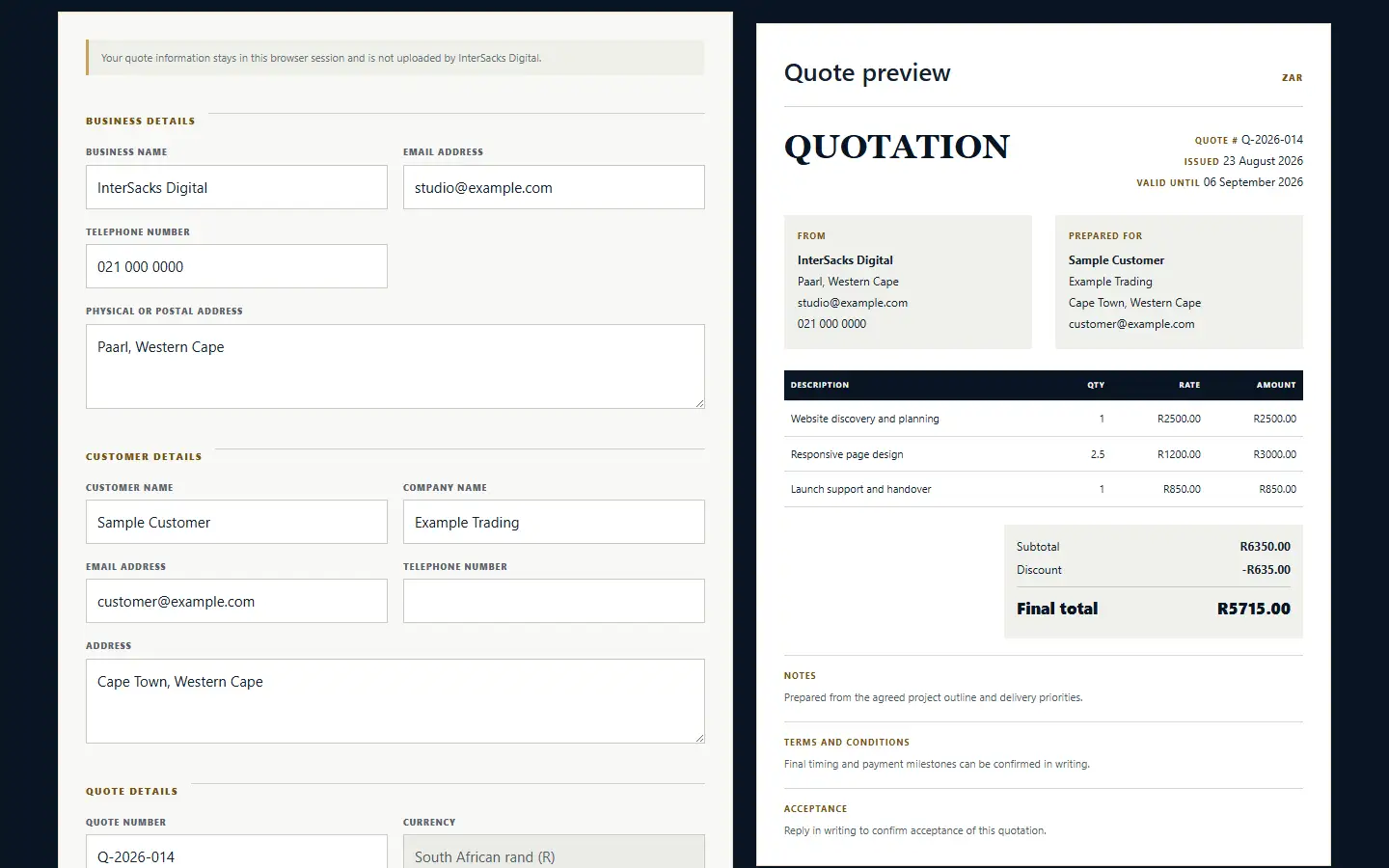The image size is (1389, 868).
Task: Edit the Quote Number field
Action: coord(236,852)
